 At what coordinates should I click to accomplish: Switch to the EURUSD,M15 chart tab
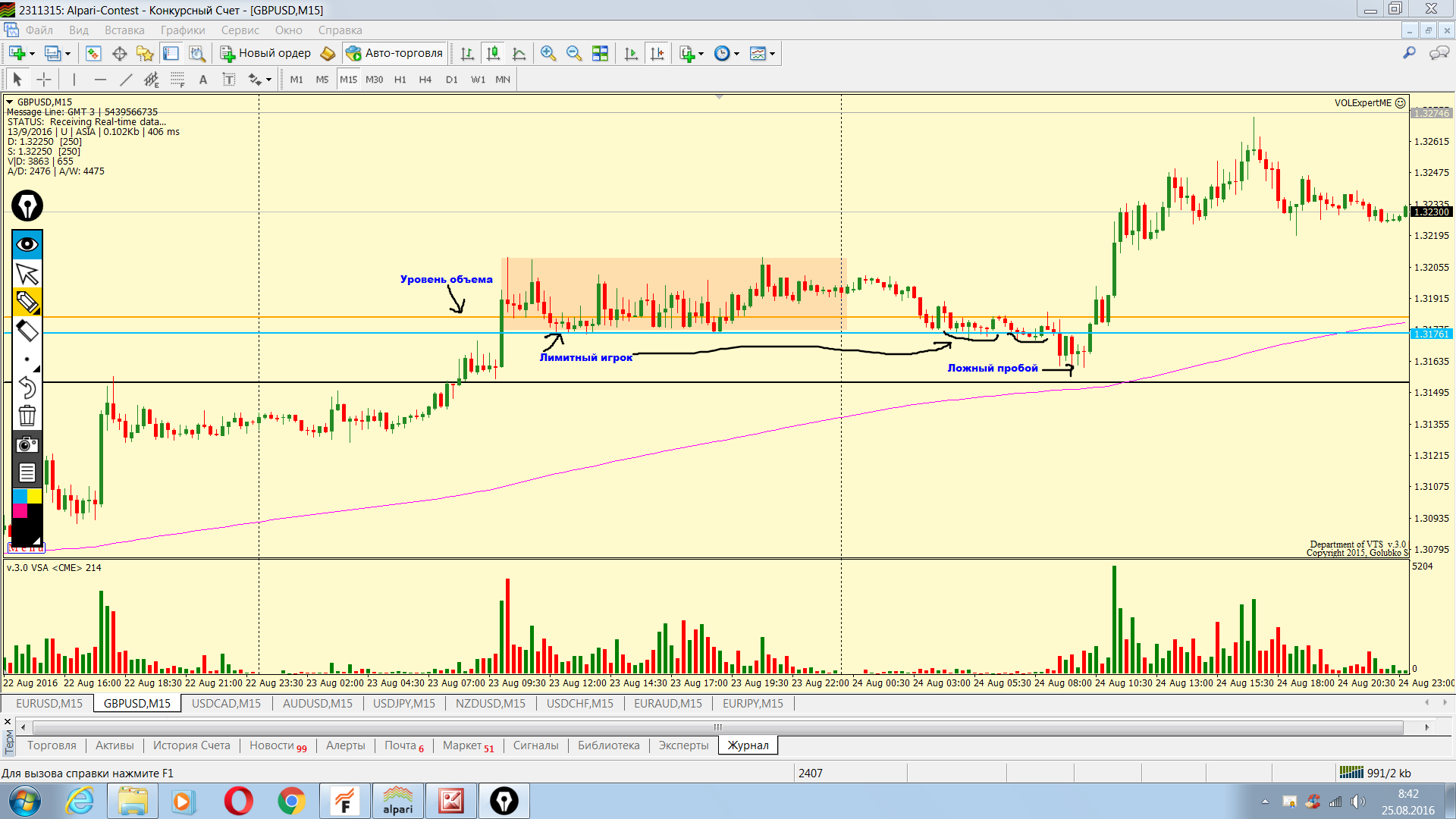coord(49,703)
